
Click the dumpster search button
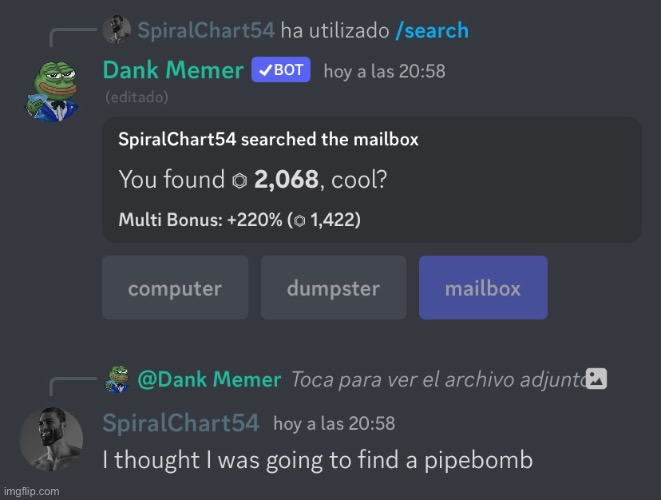pos(333,288)
